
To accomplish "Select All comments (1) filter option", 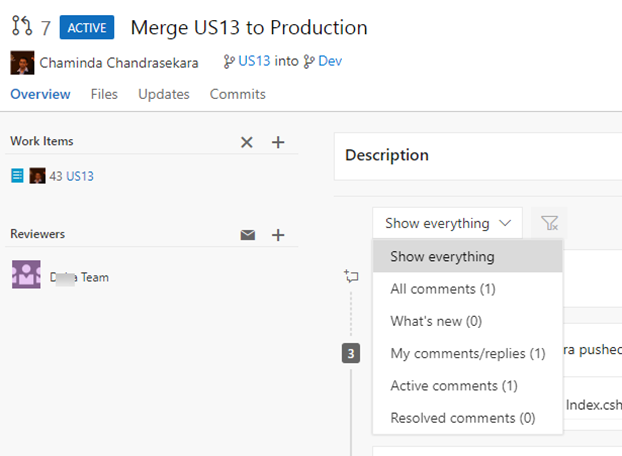I will pyautogui.click(x=442, y=289).
